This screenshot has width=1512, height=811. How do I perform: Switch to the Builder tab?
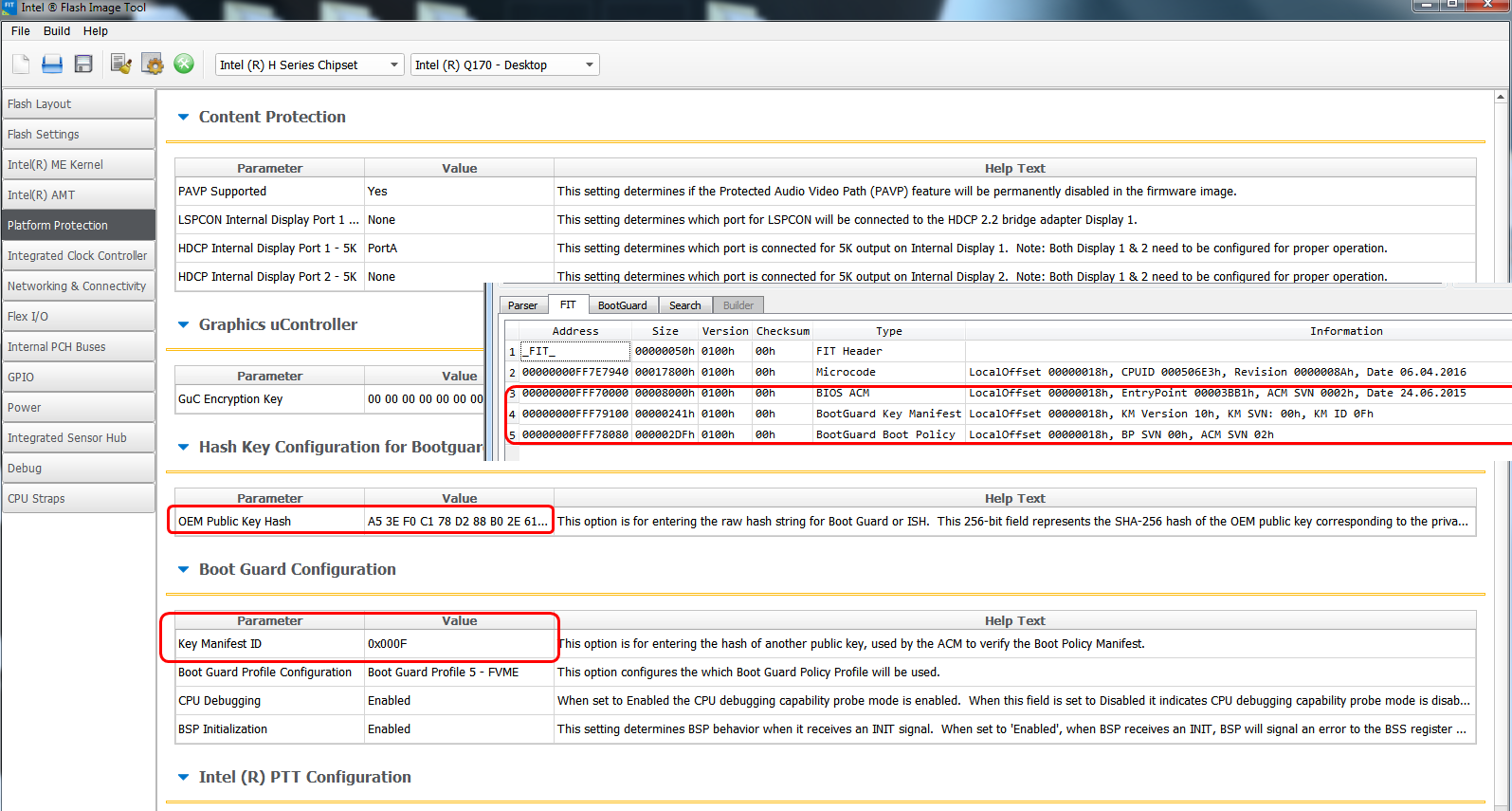(738, 305)
